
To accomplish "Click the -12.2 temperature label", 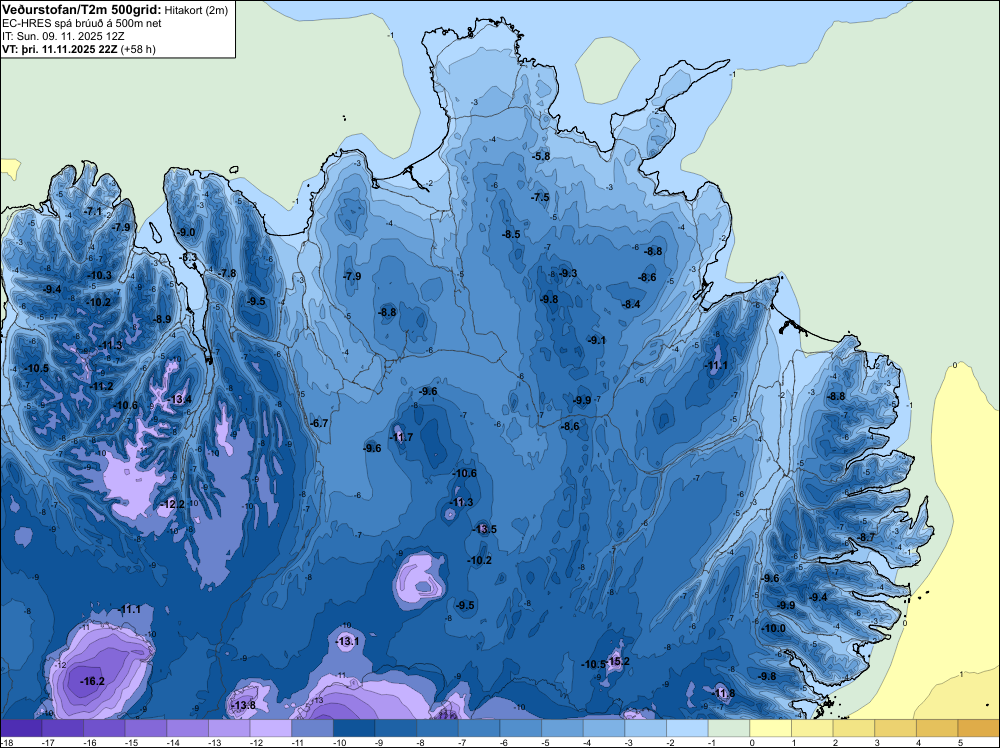I will coord(173,504).
